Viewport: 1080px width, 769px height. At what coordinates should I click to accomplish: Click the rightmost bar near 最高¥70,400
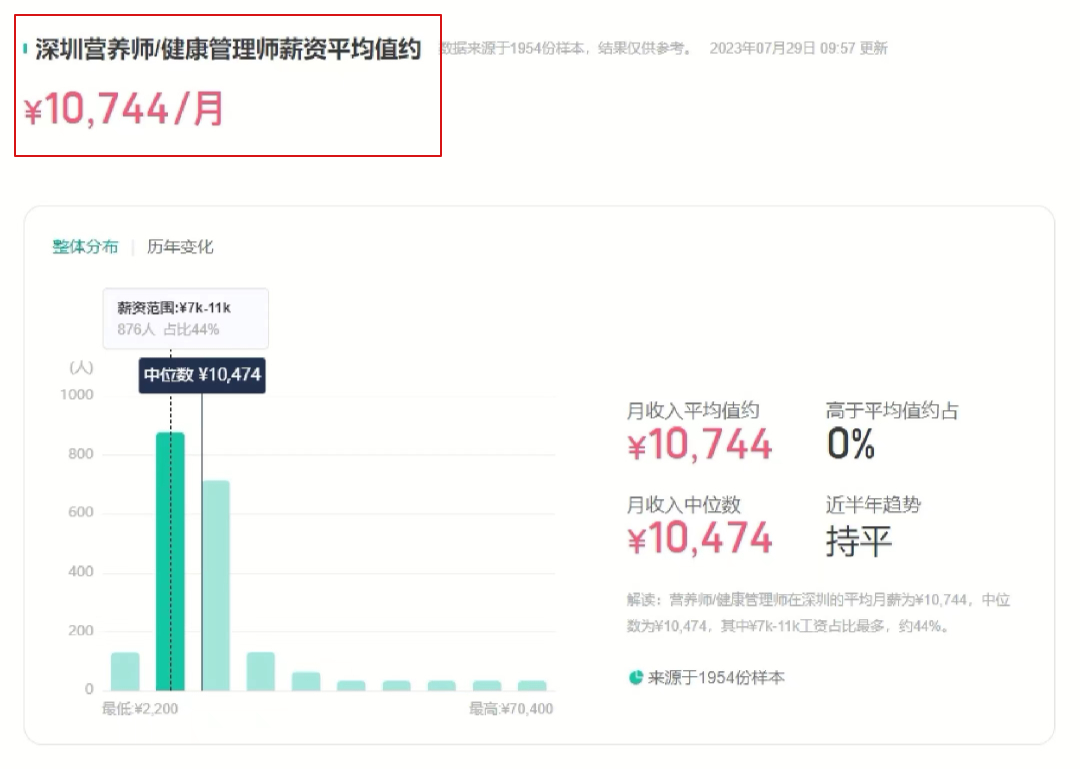532,686
